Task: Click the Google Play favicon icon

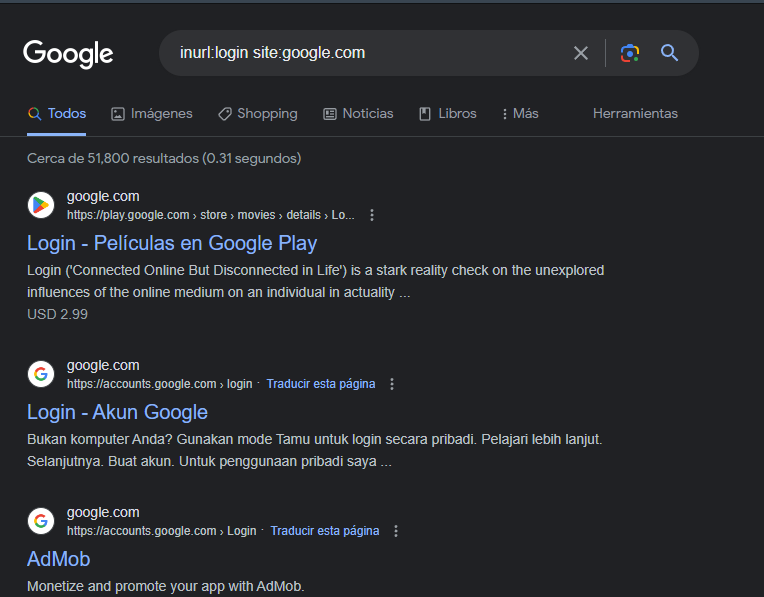Action: [x=41, y=205]
